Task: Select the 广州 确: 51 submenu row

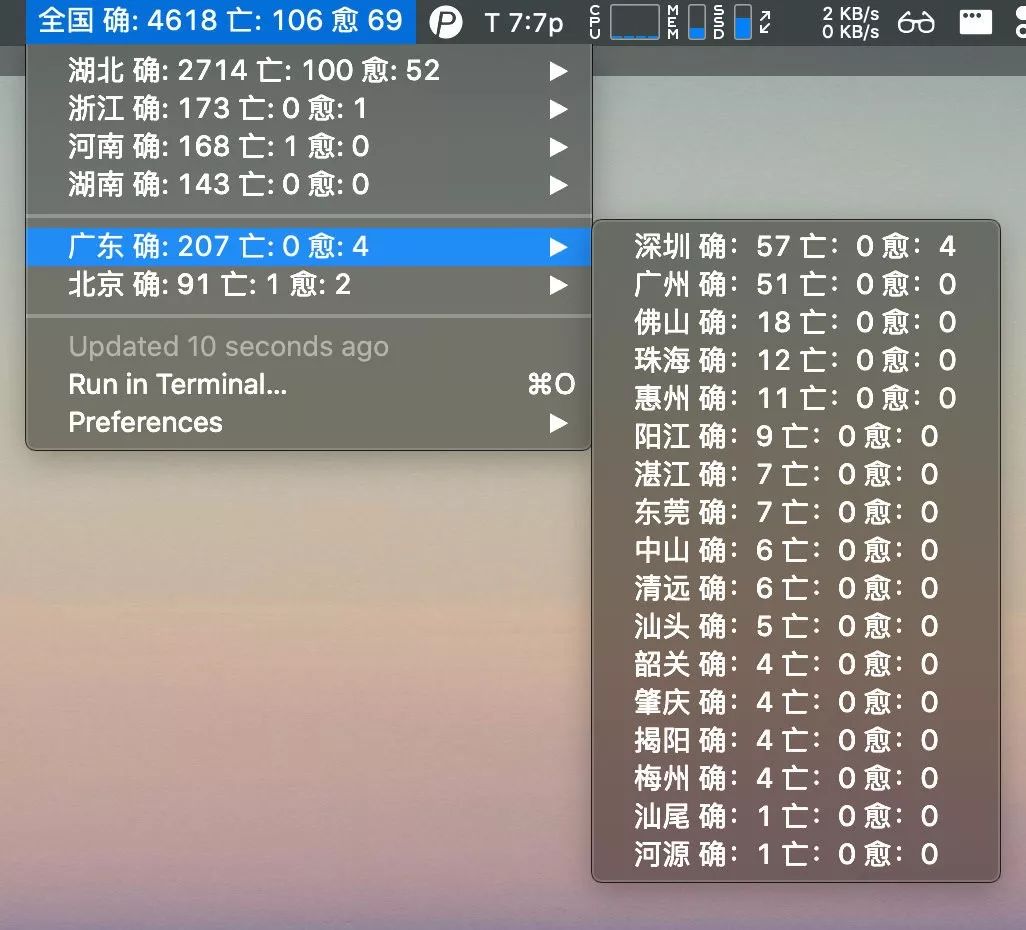Action: tap(796, 285)
